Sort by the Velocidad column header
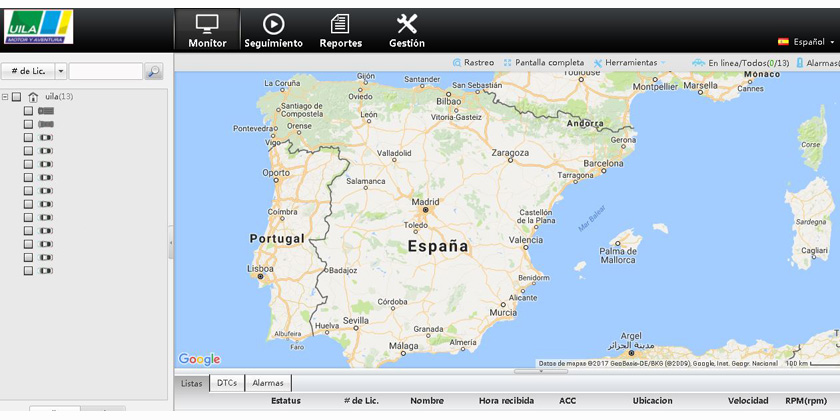The image size is (840, 420). 748,401
